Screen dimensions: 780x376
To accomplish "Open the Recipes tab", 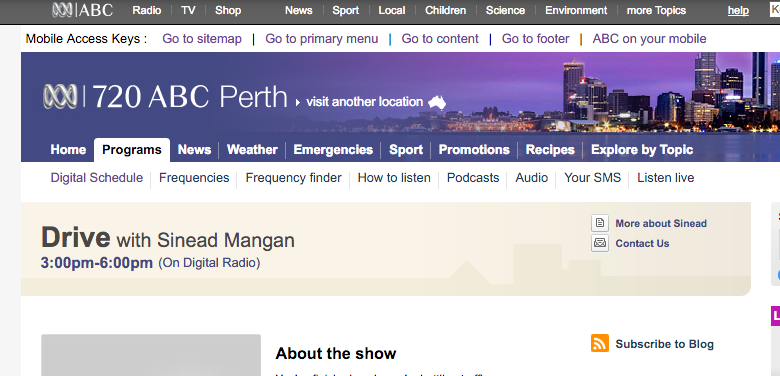I will [550, 150].
